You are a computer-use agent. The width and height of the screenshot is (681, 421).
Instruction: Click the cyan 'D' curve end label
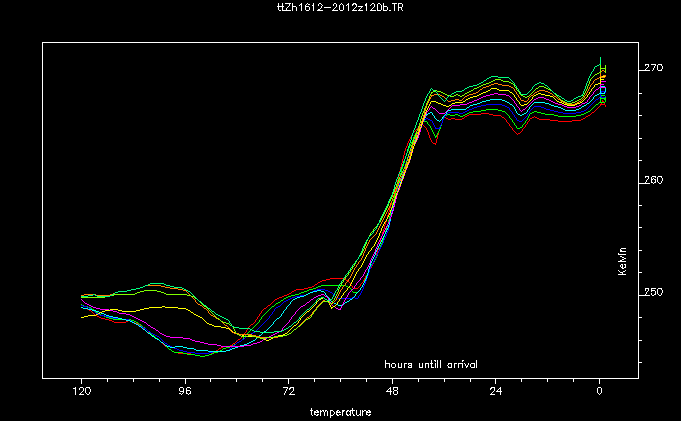(603, 91)
